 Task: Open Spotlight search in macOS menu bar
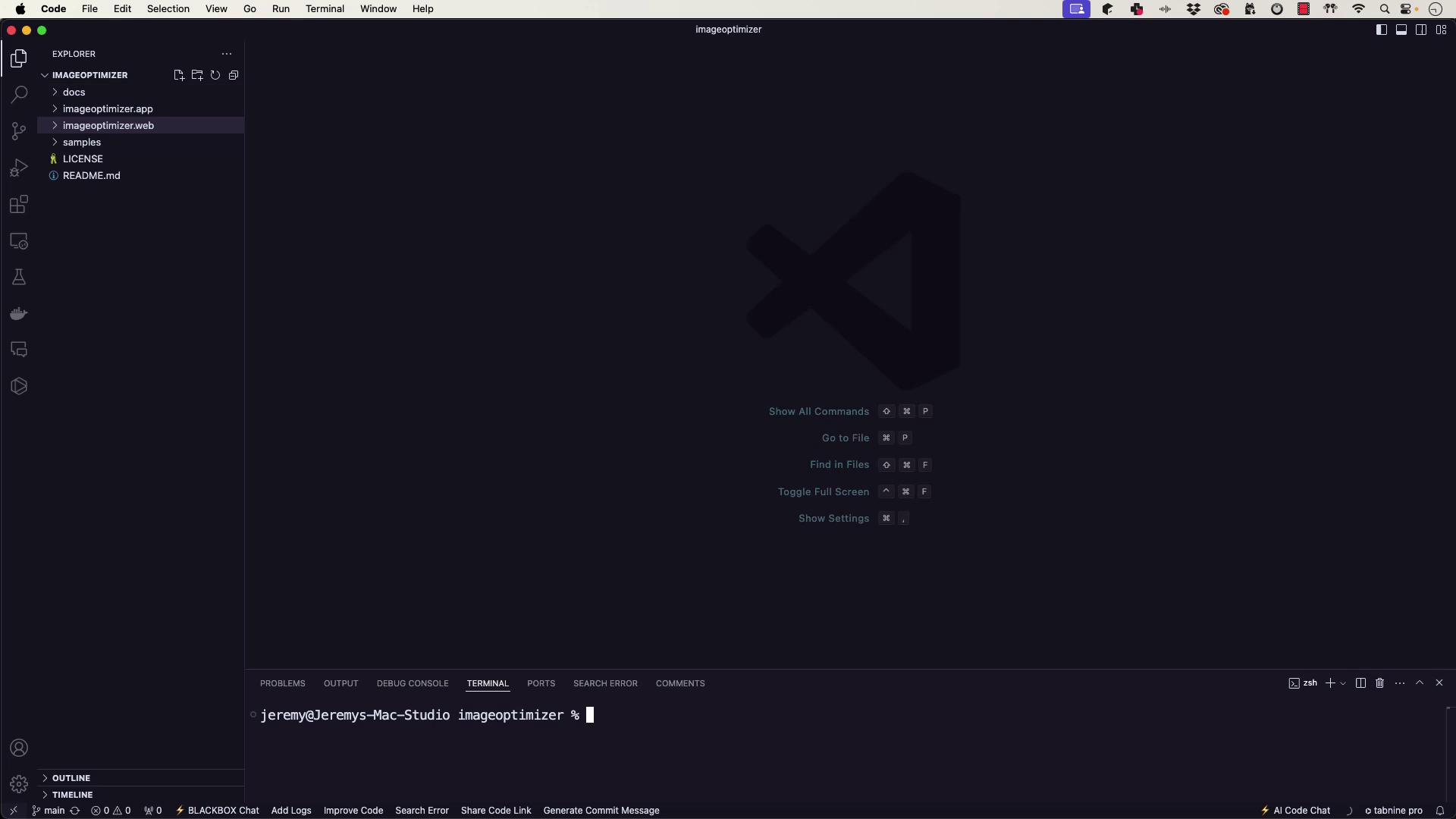coord(1385,9)
